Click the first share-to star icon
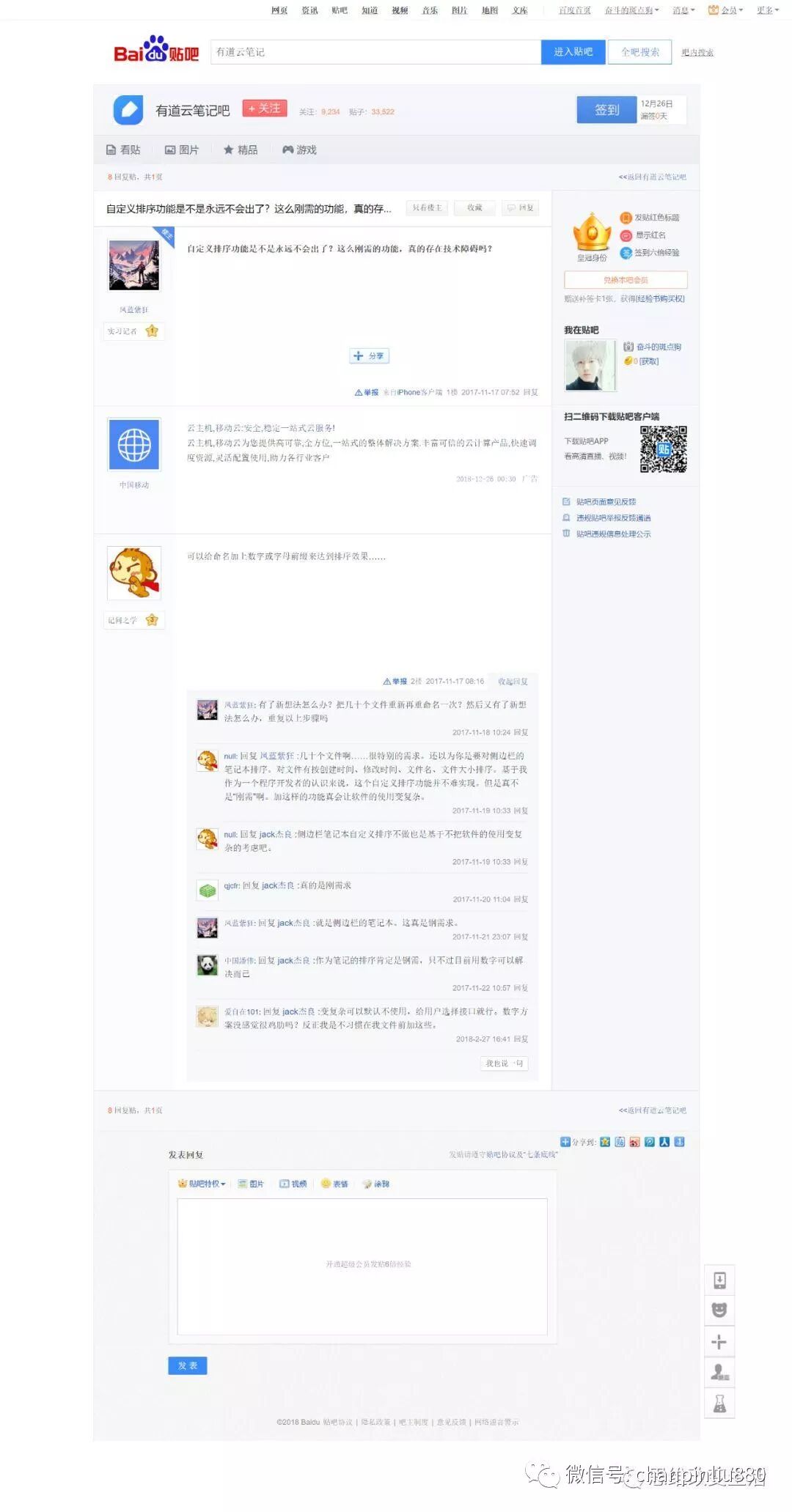This screenshot has width=792, height=1512. tap(605, 1141)
